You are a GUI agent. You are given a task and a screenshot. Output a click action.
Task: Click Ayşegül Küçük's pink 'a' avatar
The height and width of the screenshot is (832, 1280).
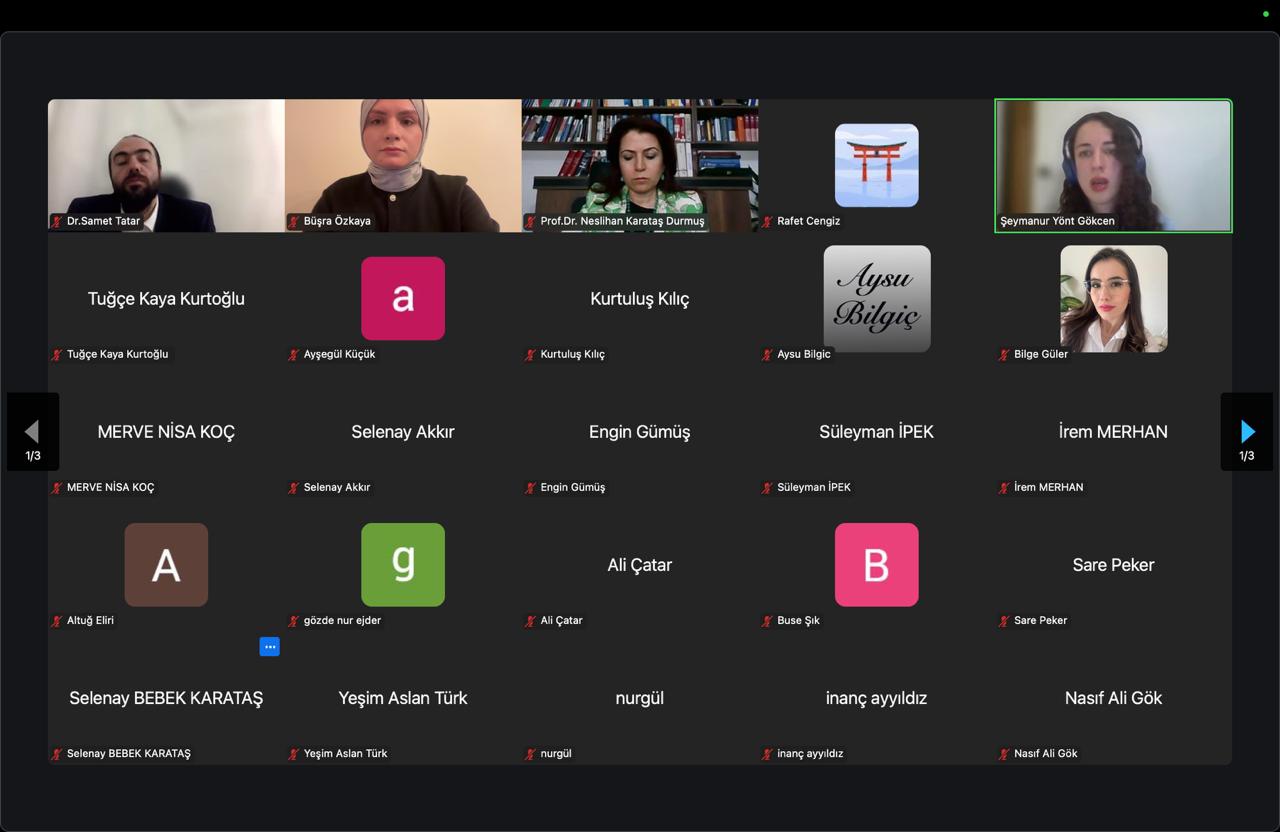click(402, 298)
